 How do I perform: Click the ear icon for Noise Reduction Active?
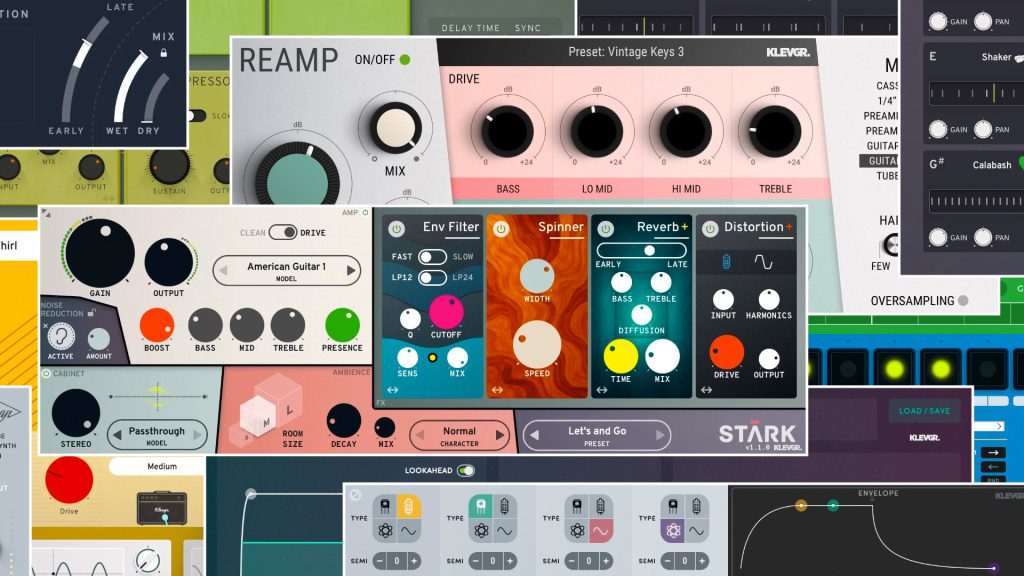pyautogui.click(x=61, y=337)
